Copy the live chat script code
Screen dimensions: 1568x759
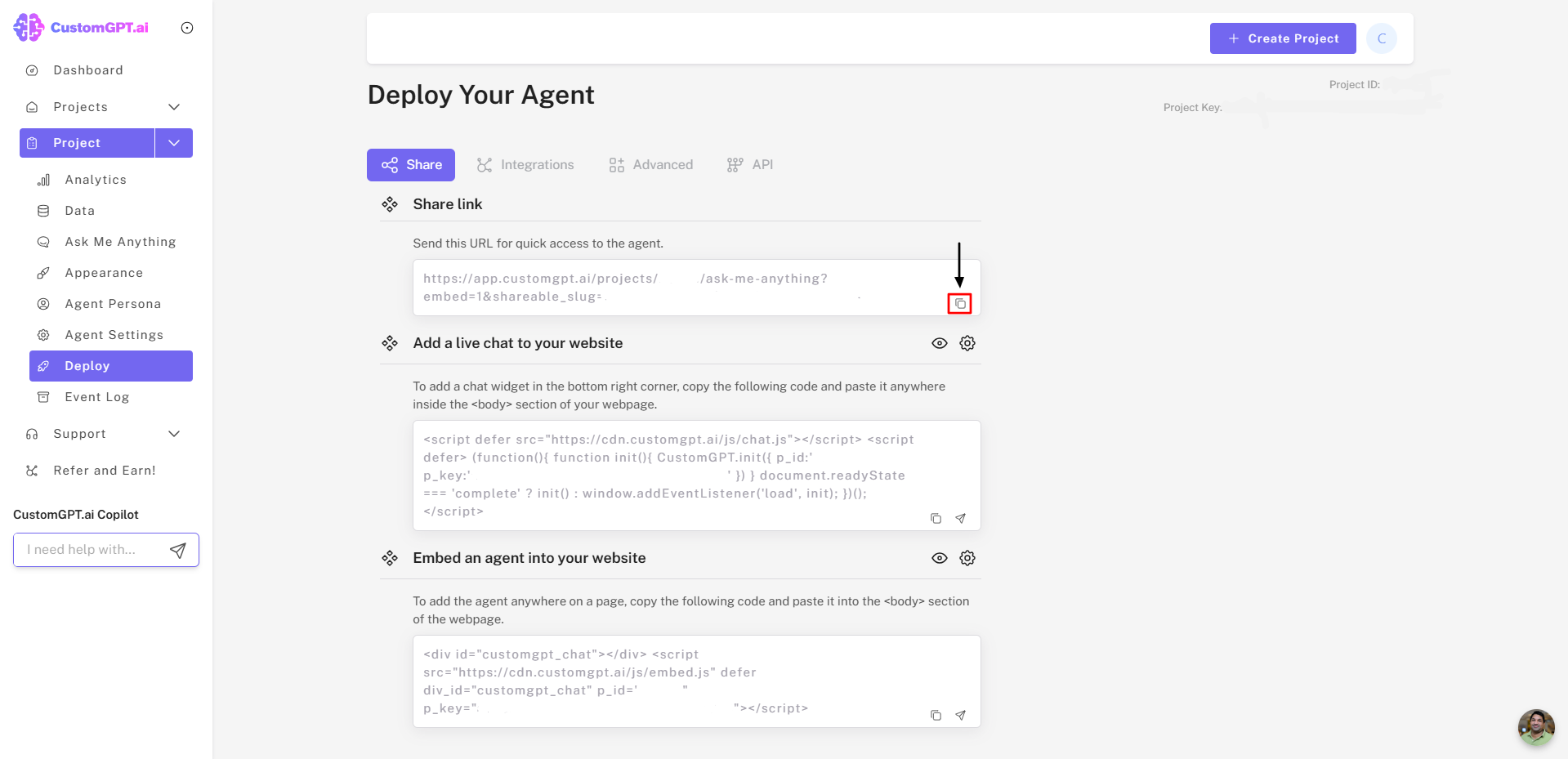click(936, 519)
